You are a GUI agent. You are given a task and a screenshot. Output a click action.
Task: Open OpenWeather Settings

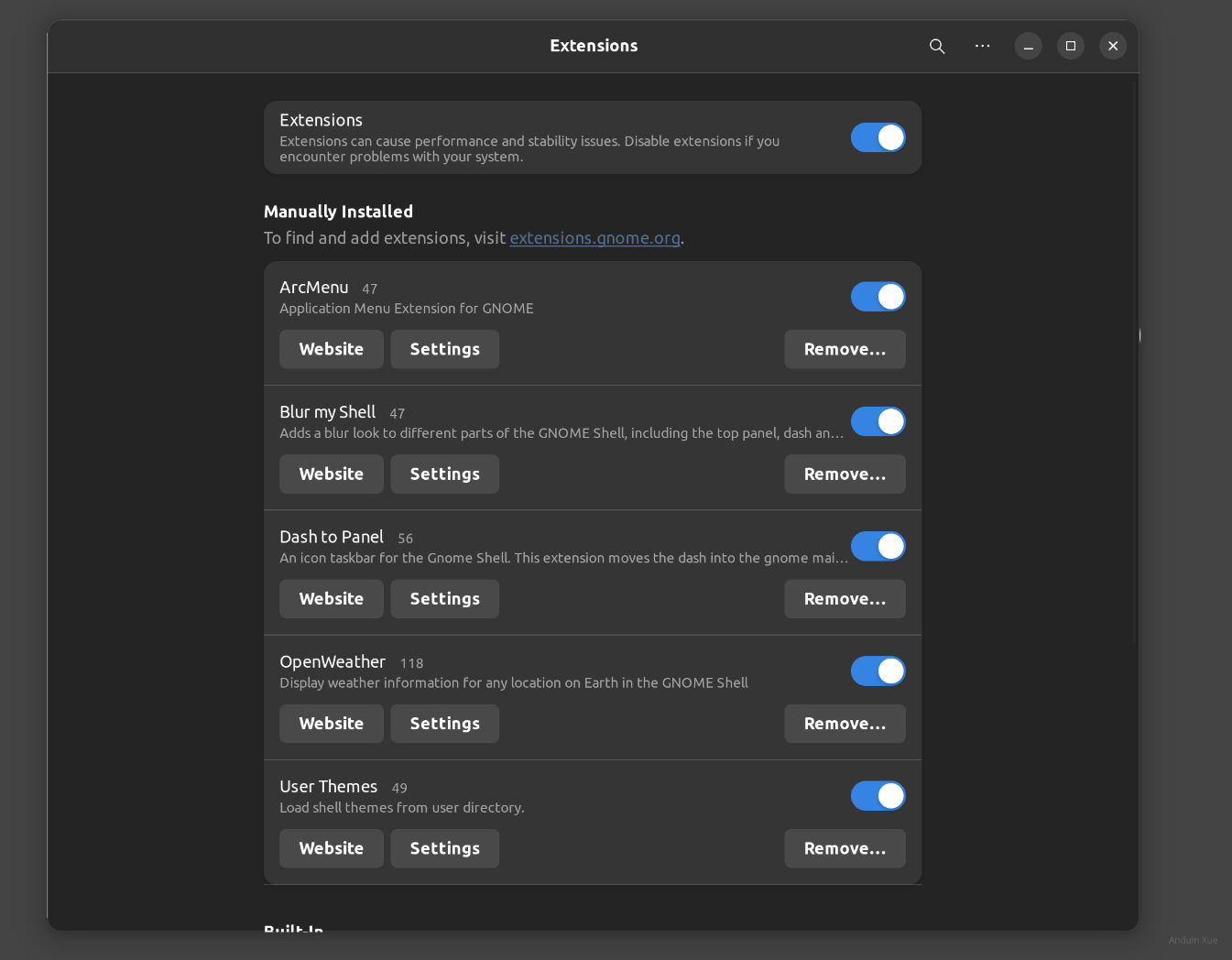444,724
